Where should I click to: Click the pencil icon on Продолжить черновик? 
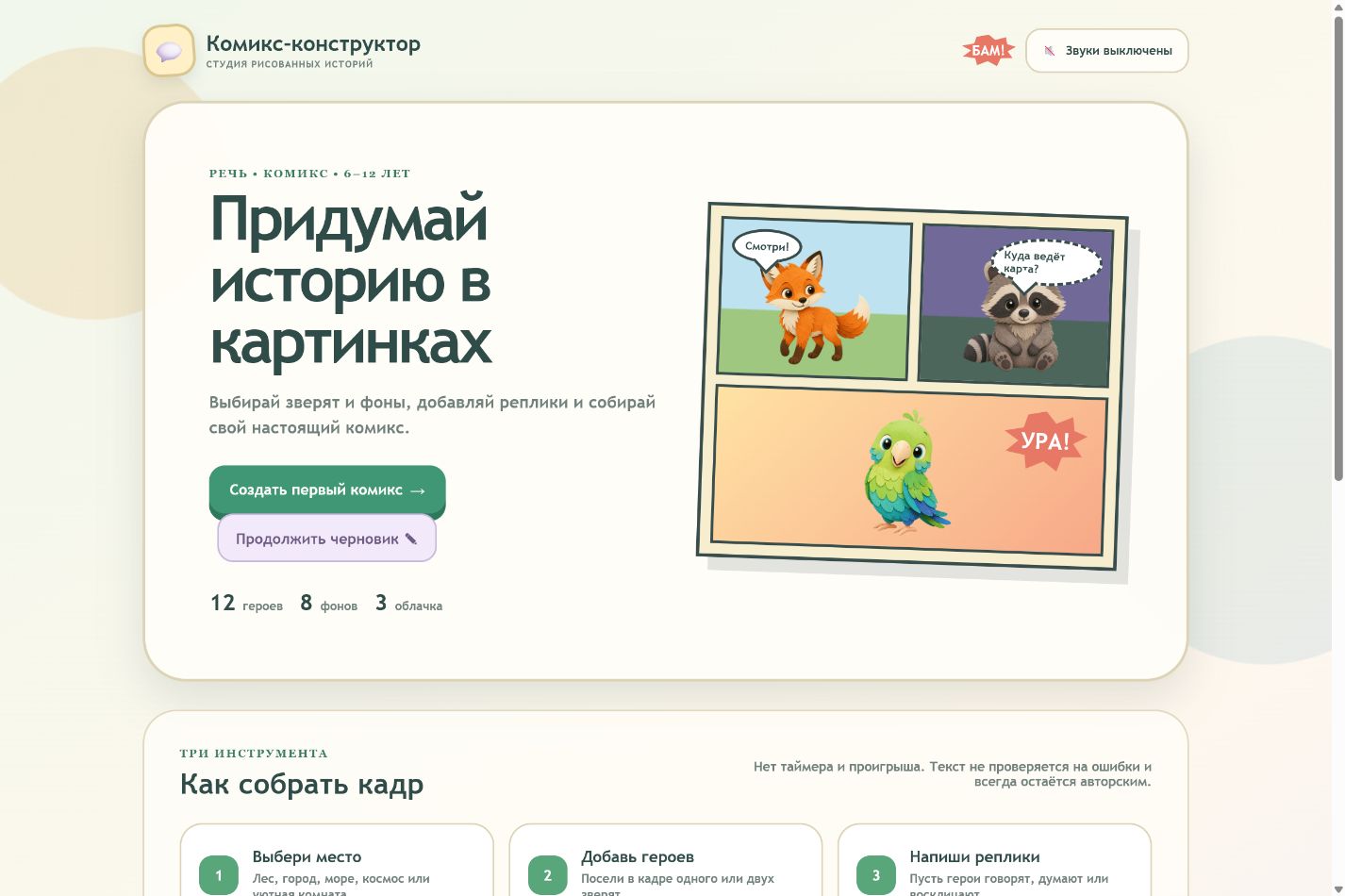[410, 539]
